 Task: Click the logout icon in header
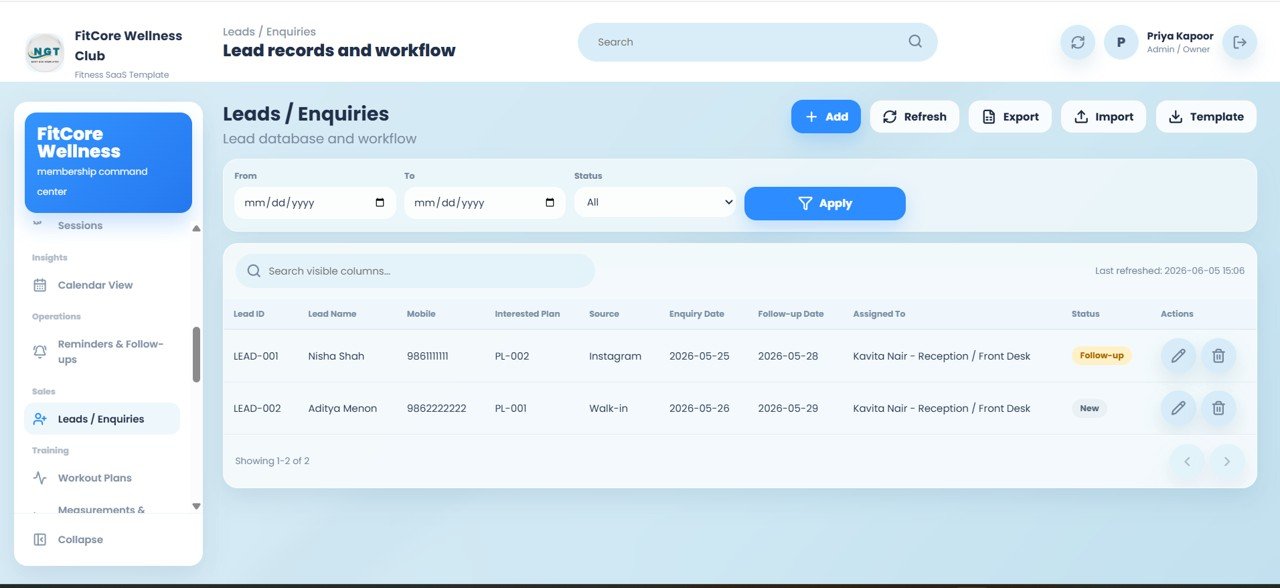(1240, 42)
